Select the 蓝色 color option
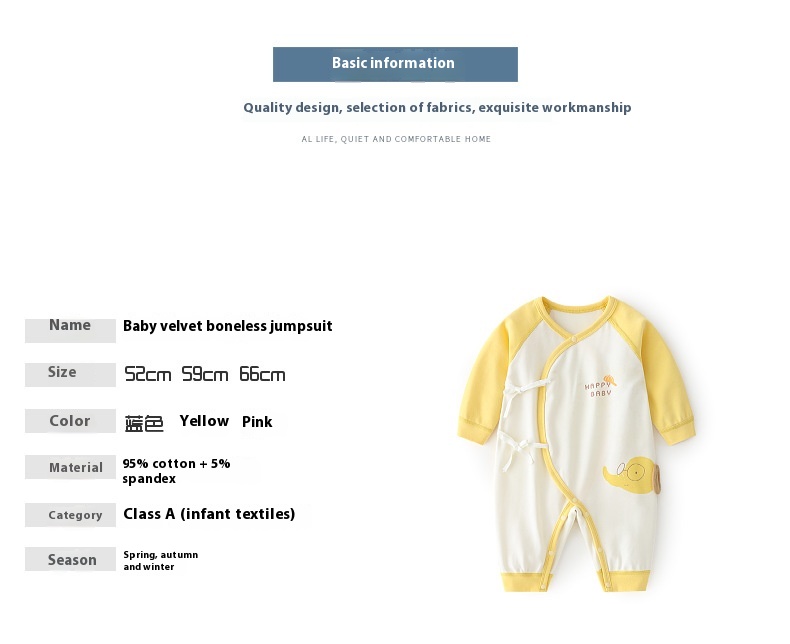The height and width of the screenshot is (644, 790). click(x=144, y=423)
